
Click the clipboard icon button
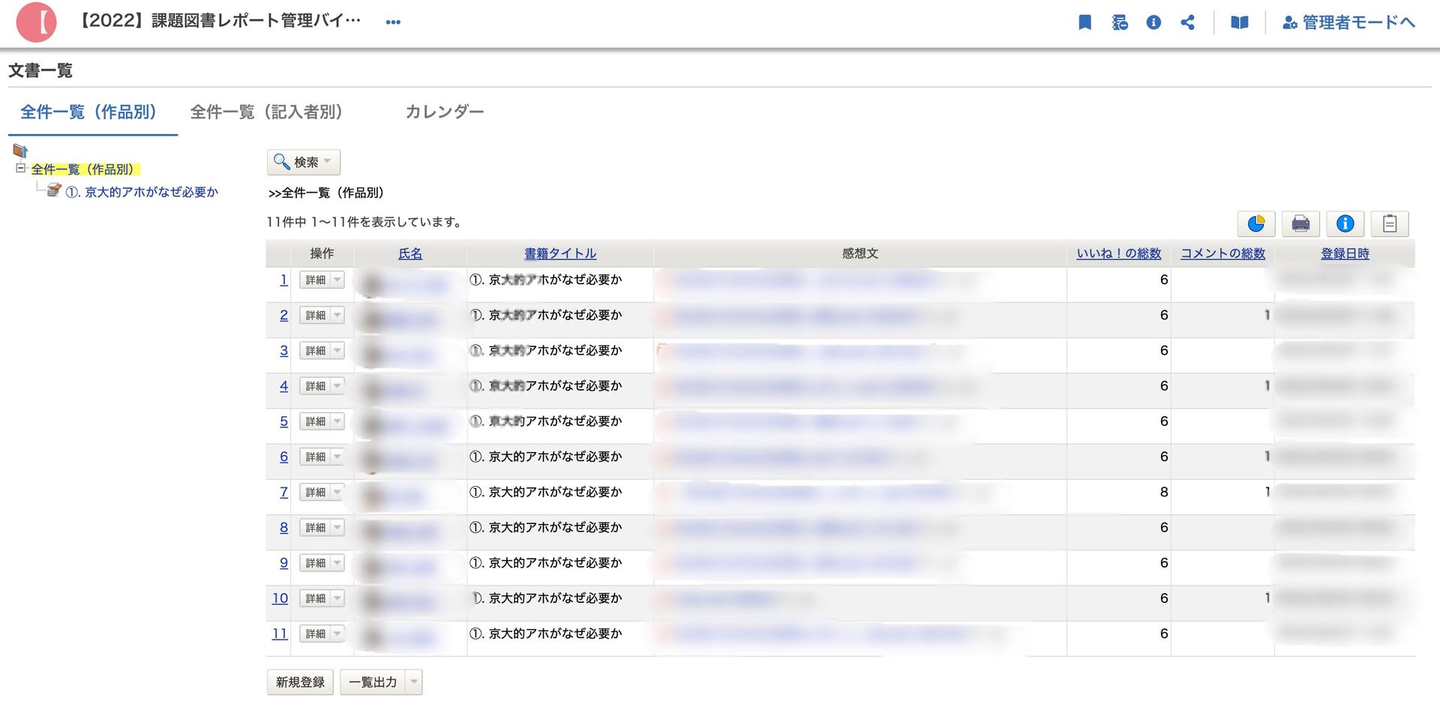(x=1390, y=223)
